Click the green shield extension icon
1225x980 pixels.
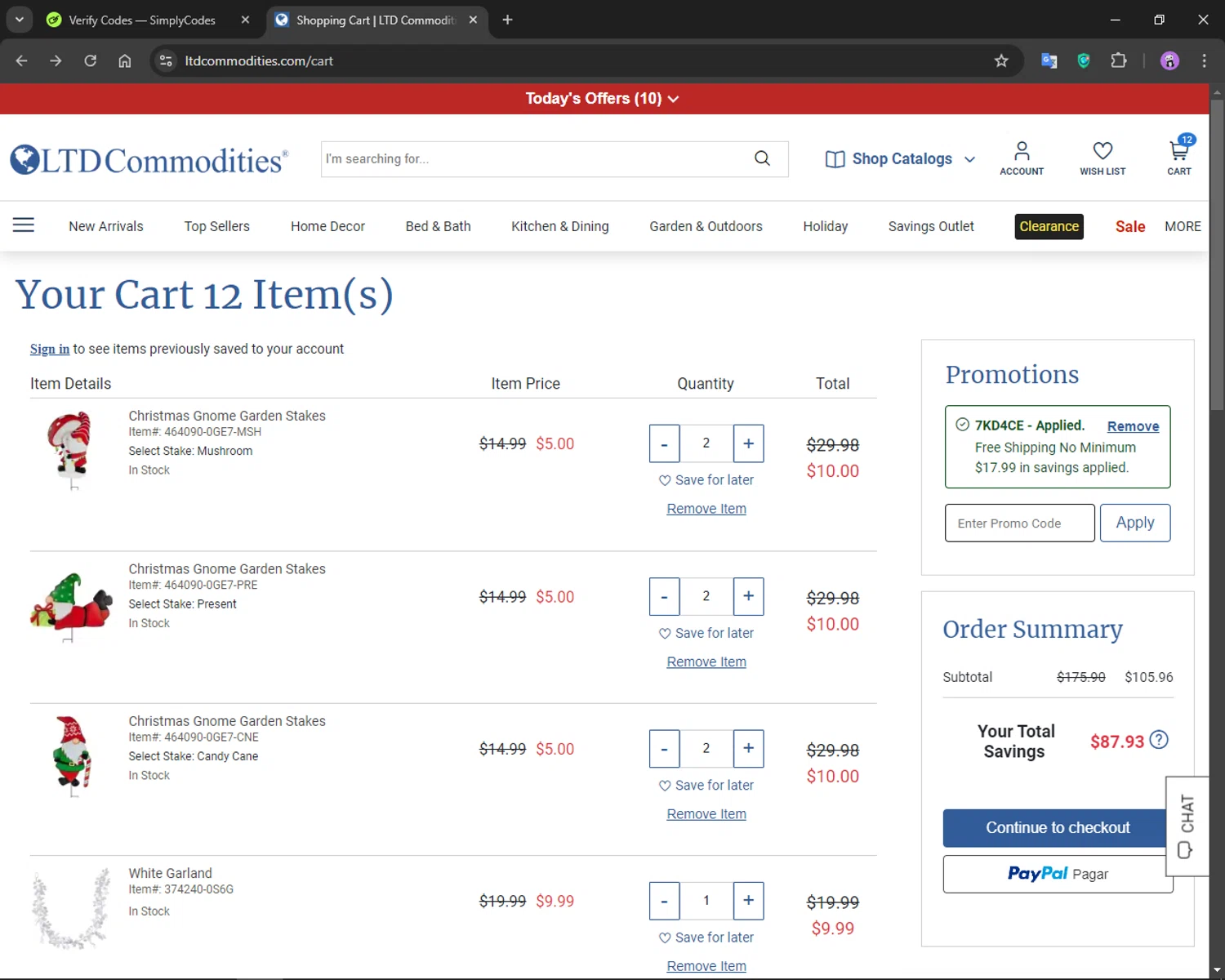point(1084,60)
